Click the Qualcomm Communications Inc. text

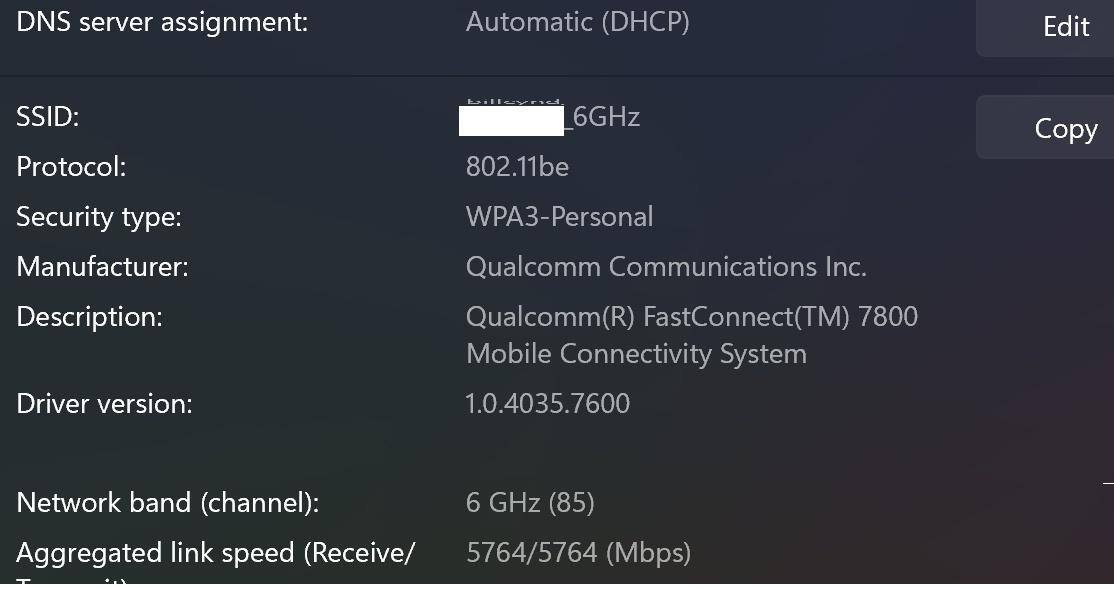pyautogui.click(x=666, y=267)
